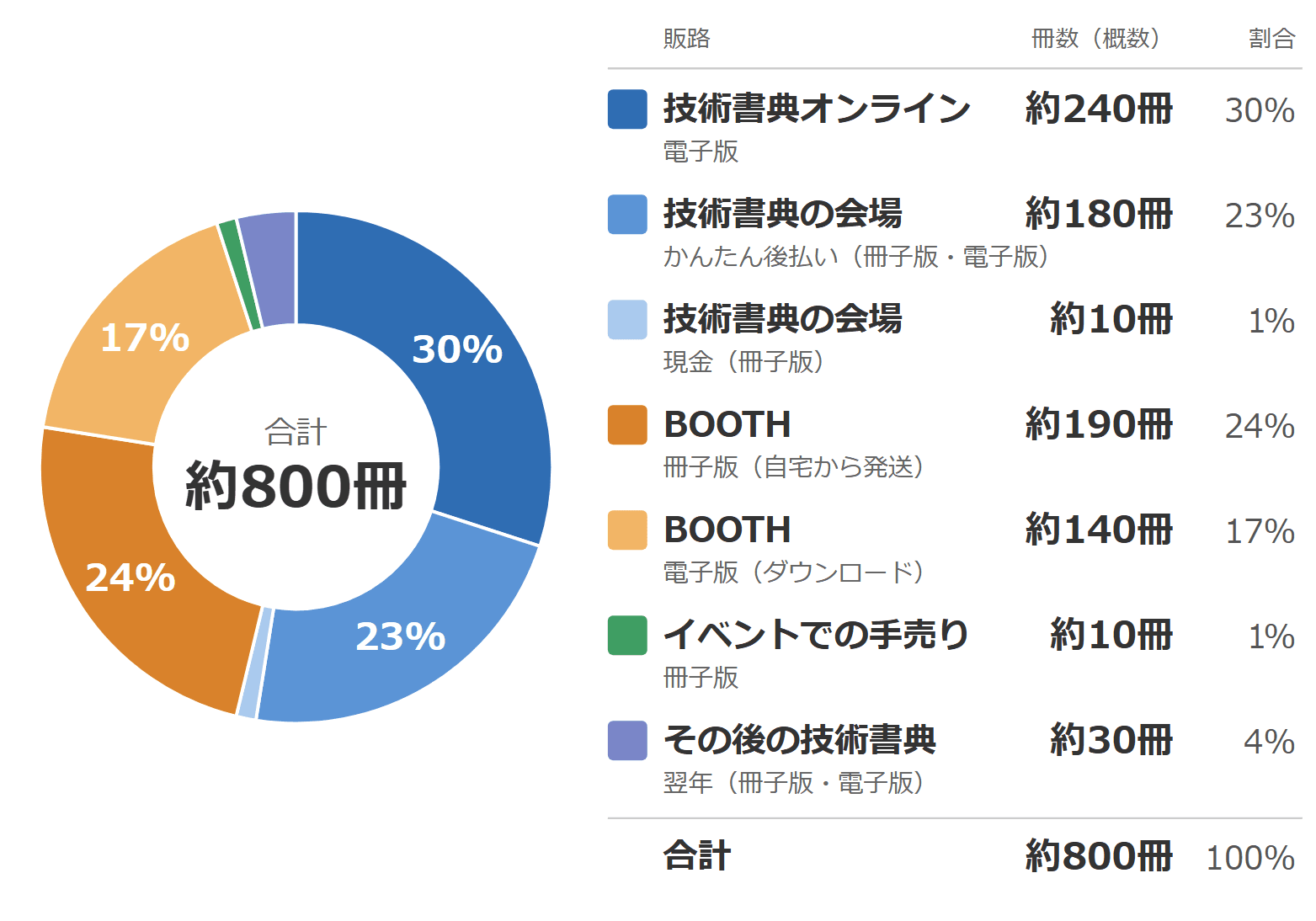Screen dimensions: 1316x921
Task: Click the 技術書典オンライン row title
Action: [x=817, y=109]
